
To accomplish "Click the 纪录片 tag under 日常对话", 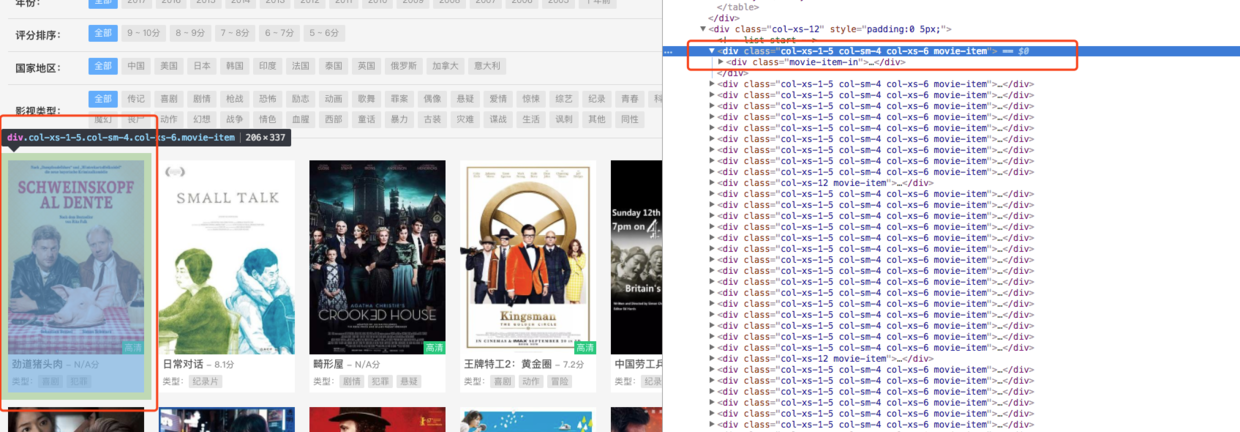I will coord(206,381).
